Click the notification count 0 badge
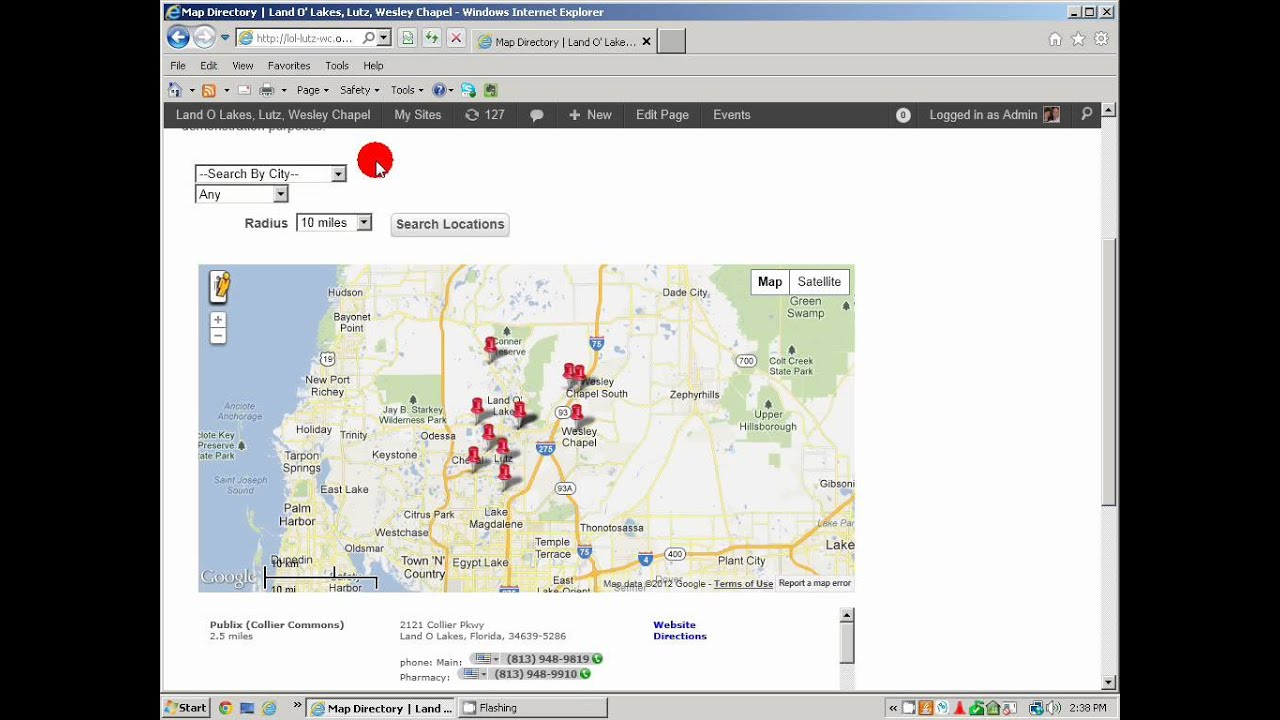 coord(903,115)
